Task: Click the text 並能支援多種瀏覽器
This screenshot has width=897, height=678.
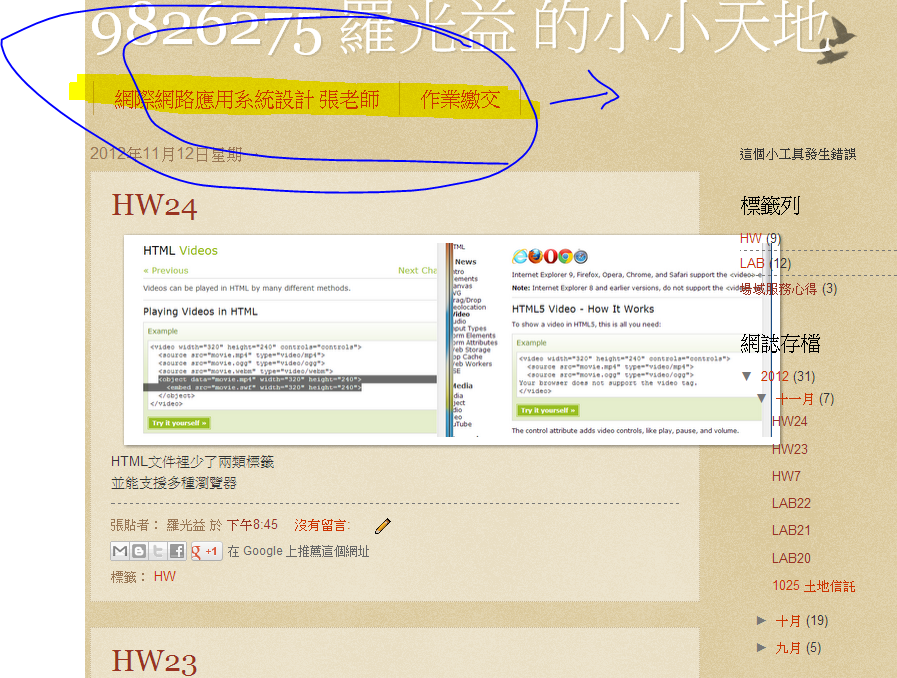Action: pyautogui.click(x=173, y=483)
